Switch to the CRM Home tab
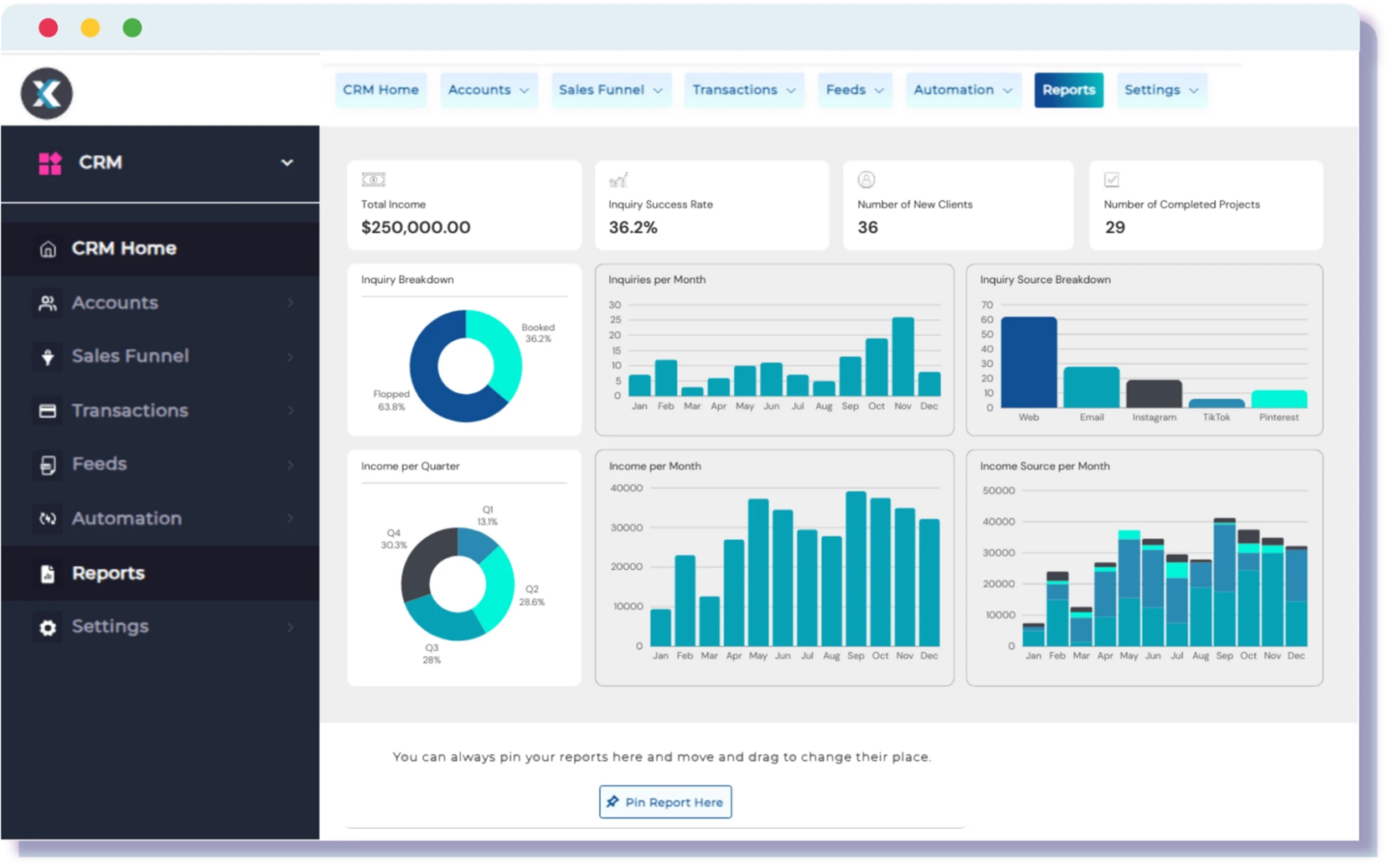This screenshot has height=868, width=1391. click(380, 90)
